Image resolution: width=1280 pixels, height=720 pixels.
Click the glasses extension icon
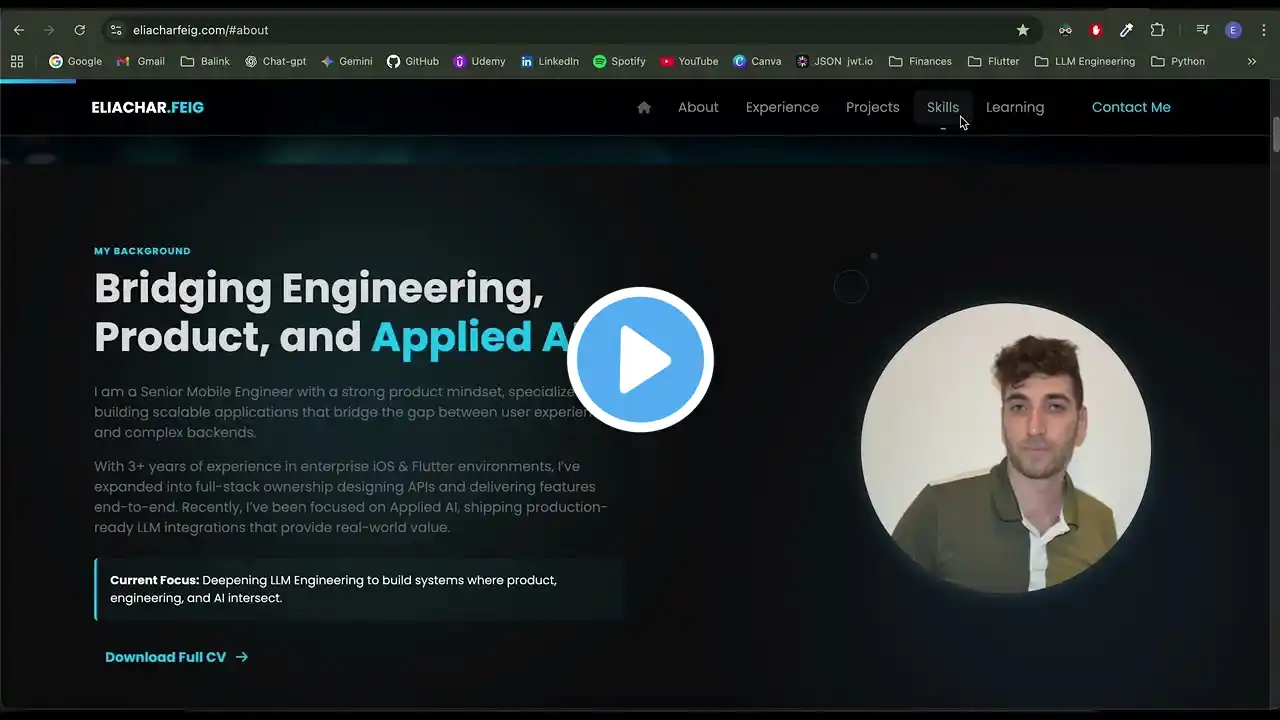[1066, 30]
